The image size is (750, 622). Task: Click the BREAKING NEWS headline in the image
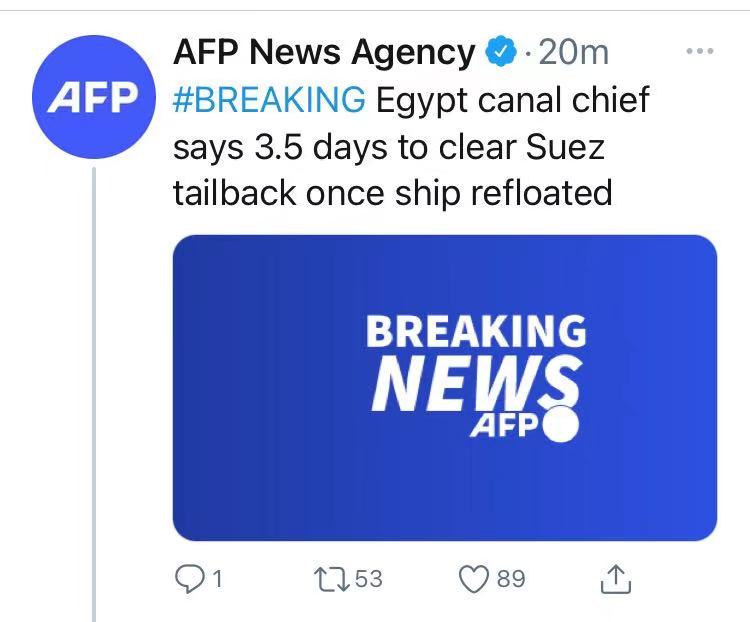click(476, 360)
